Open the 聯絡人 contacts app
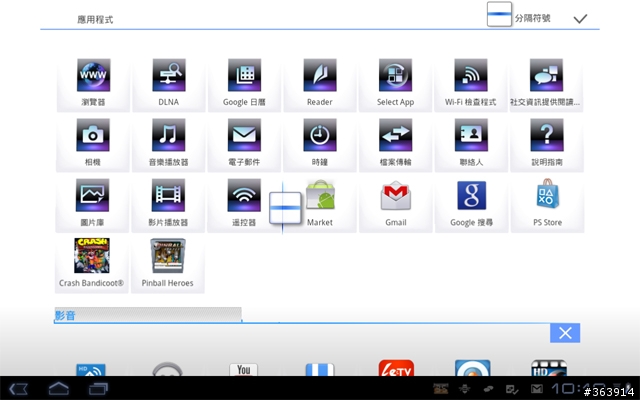Viewport: 640px width, 400px height. [471, 144]
